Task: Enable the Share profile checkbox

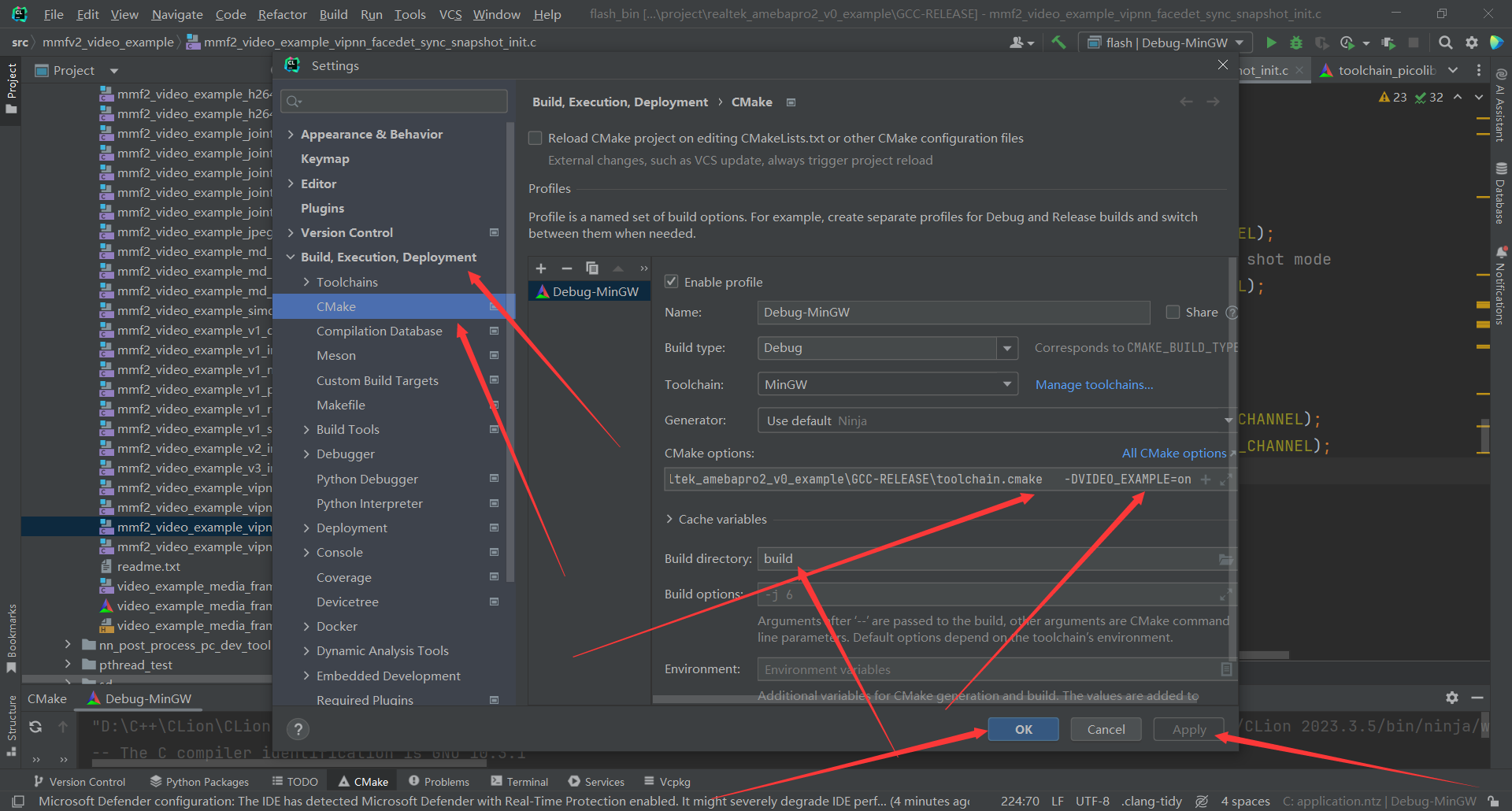Action: [x=1173, y=313]
